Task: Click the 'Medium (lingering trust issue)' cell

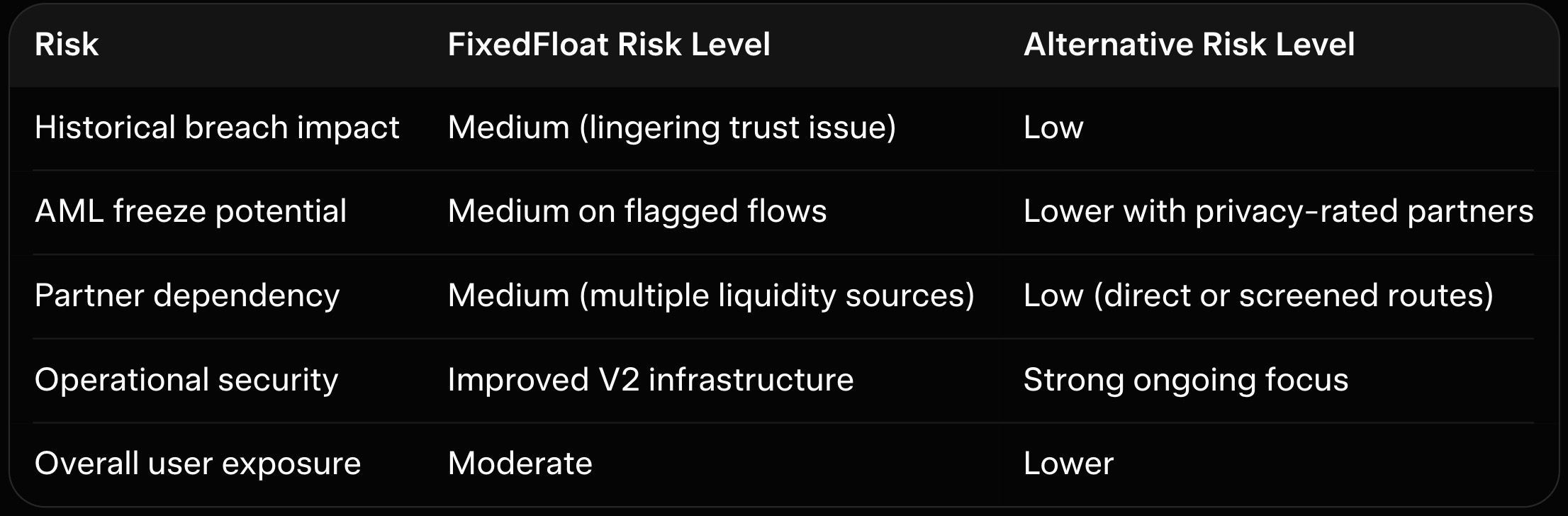Action: (x=671, y=128)
